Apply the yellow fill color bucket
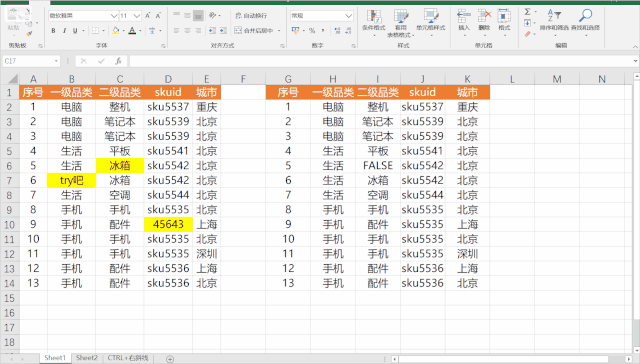640x364 pixels. (116, 31)
